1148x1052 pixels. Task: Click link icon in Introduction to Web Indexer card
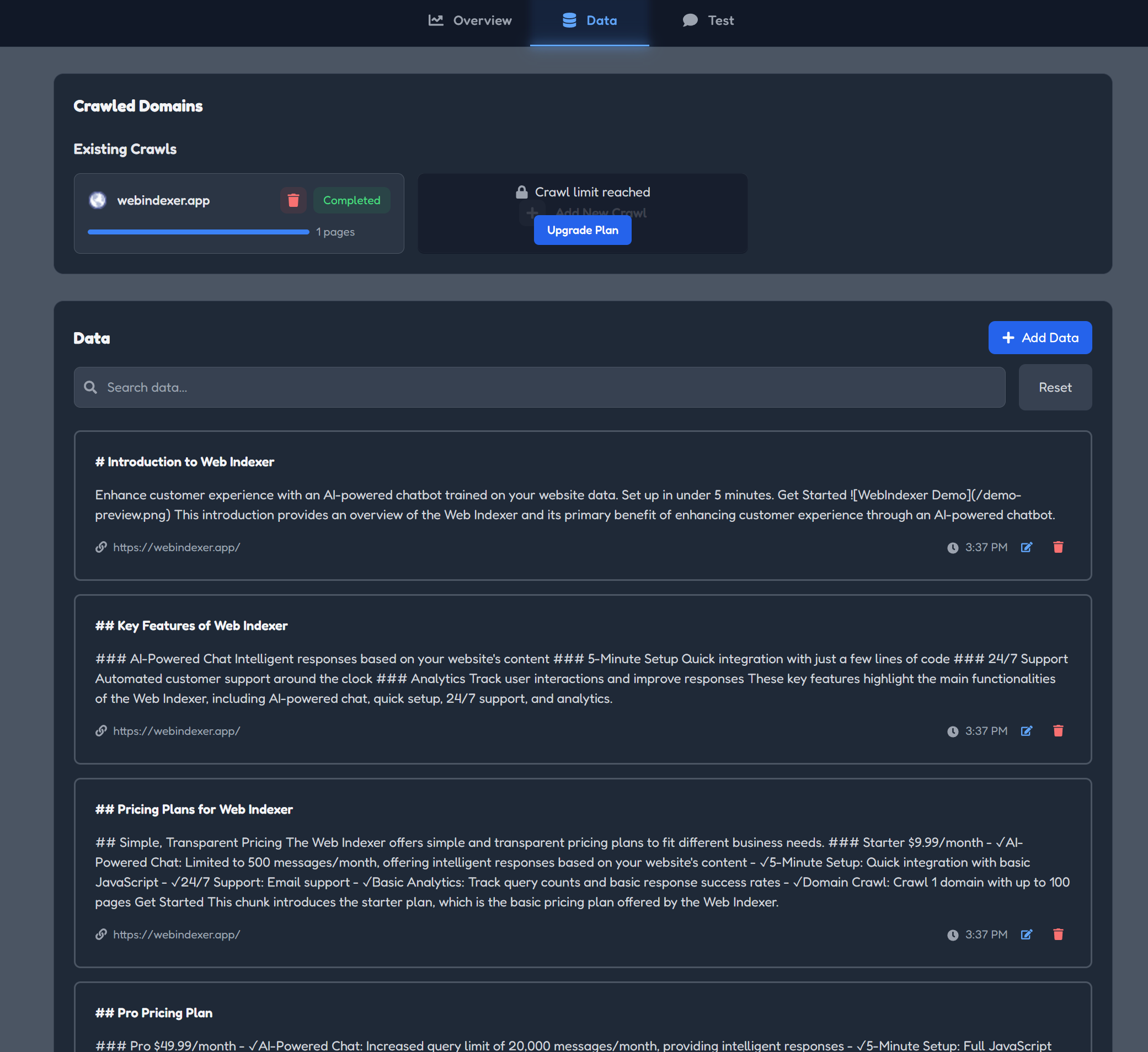click(x=102, y=547)
